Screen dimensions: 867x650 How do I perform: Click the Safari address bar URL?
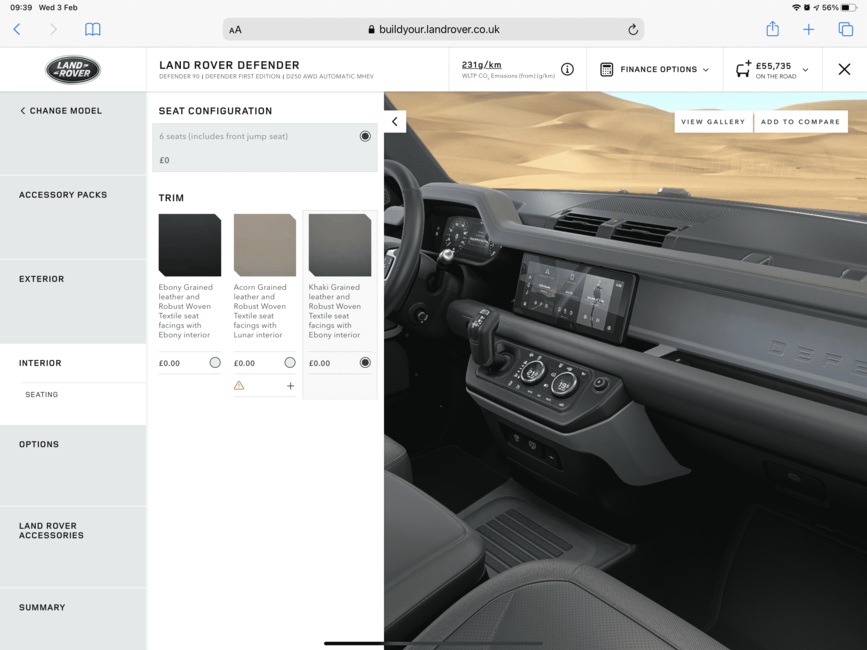(x=434, y=29)
